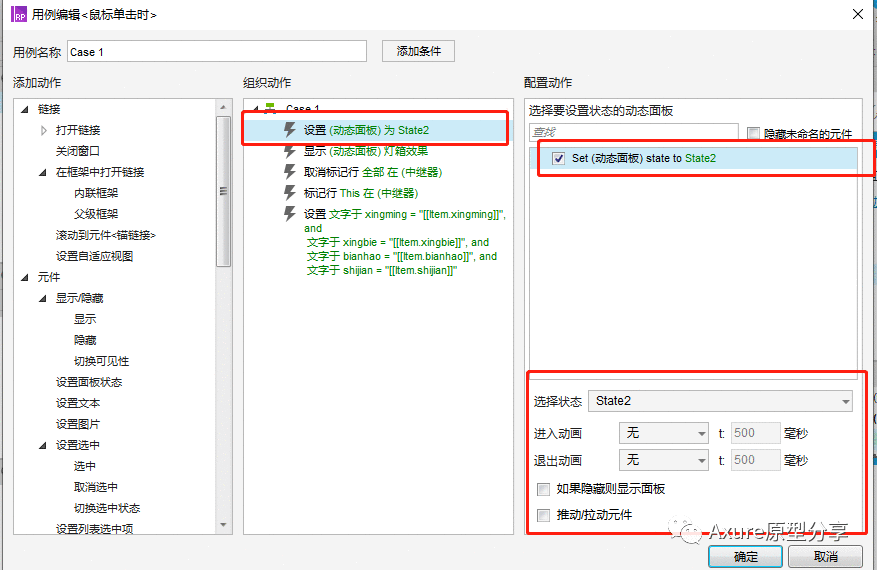Open the 退出动画 dropdown
This screenshot has height=570, width=877.
[664, 460]
